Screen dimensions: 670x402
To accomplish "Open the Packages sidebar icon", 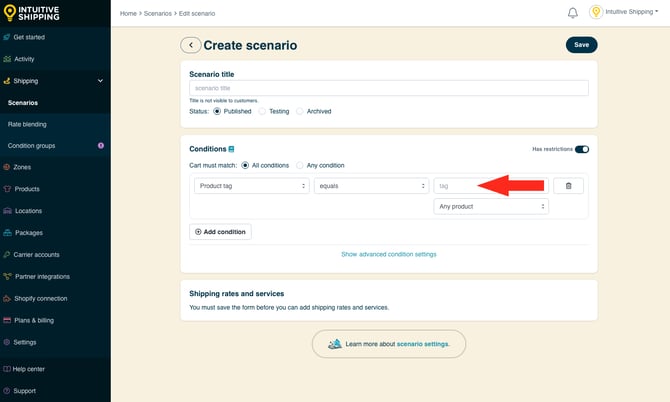I will 7,233.
